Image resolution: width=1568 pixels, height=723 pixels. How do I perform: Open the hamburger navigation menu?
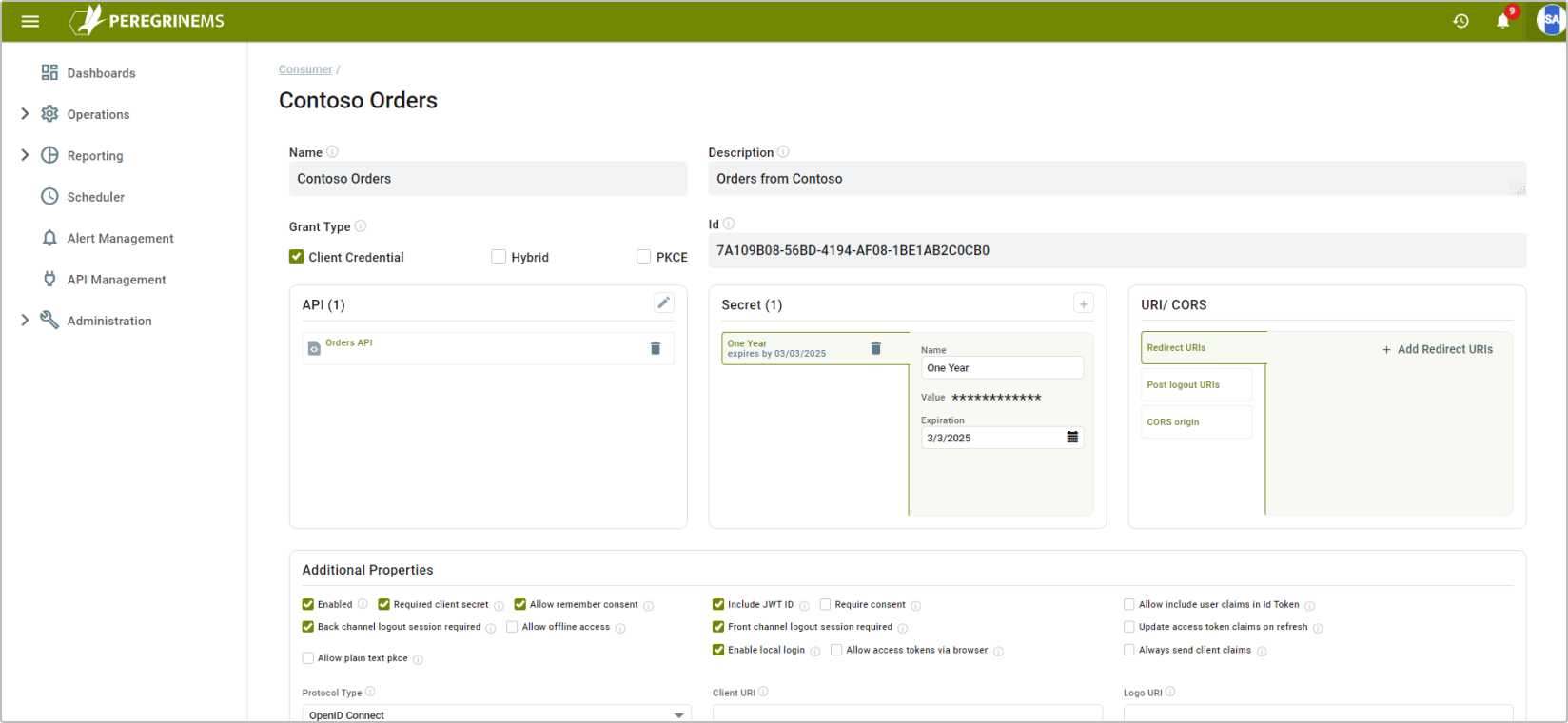tap(30, 21)
